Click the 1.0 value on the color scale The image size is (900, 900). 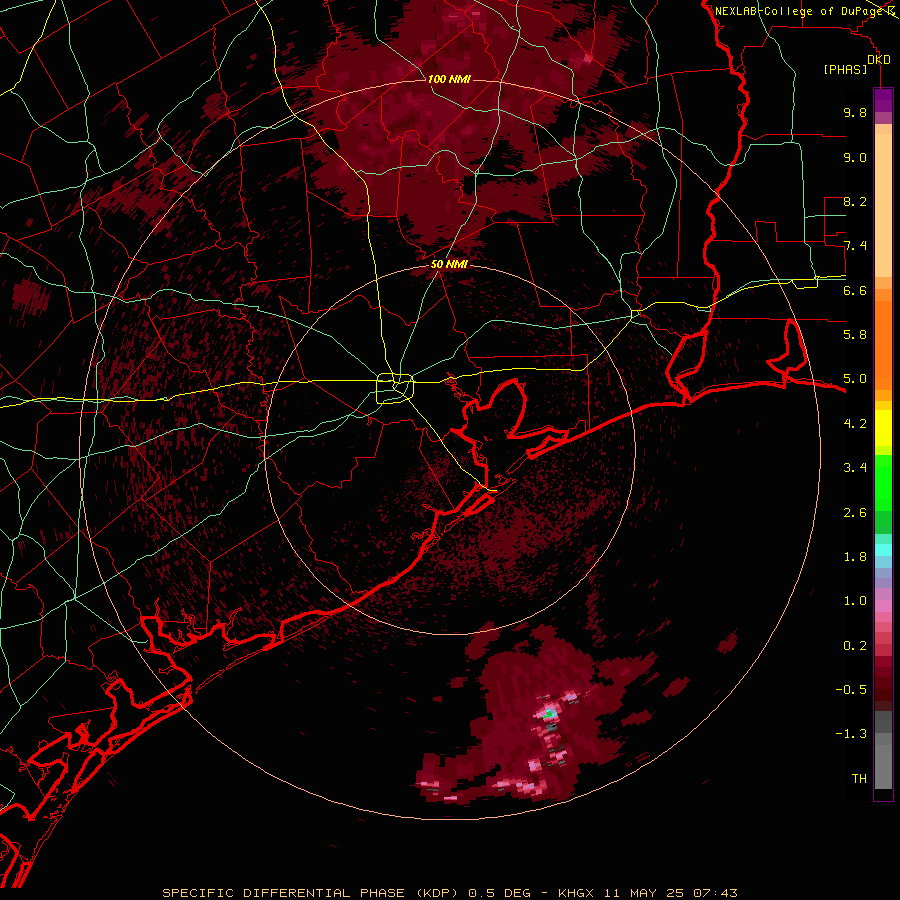(x=855, y=601)
